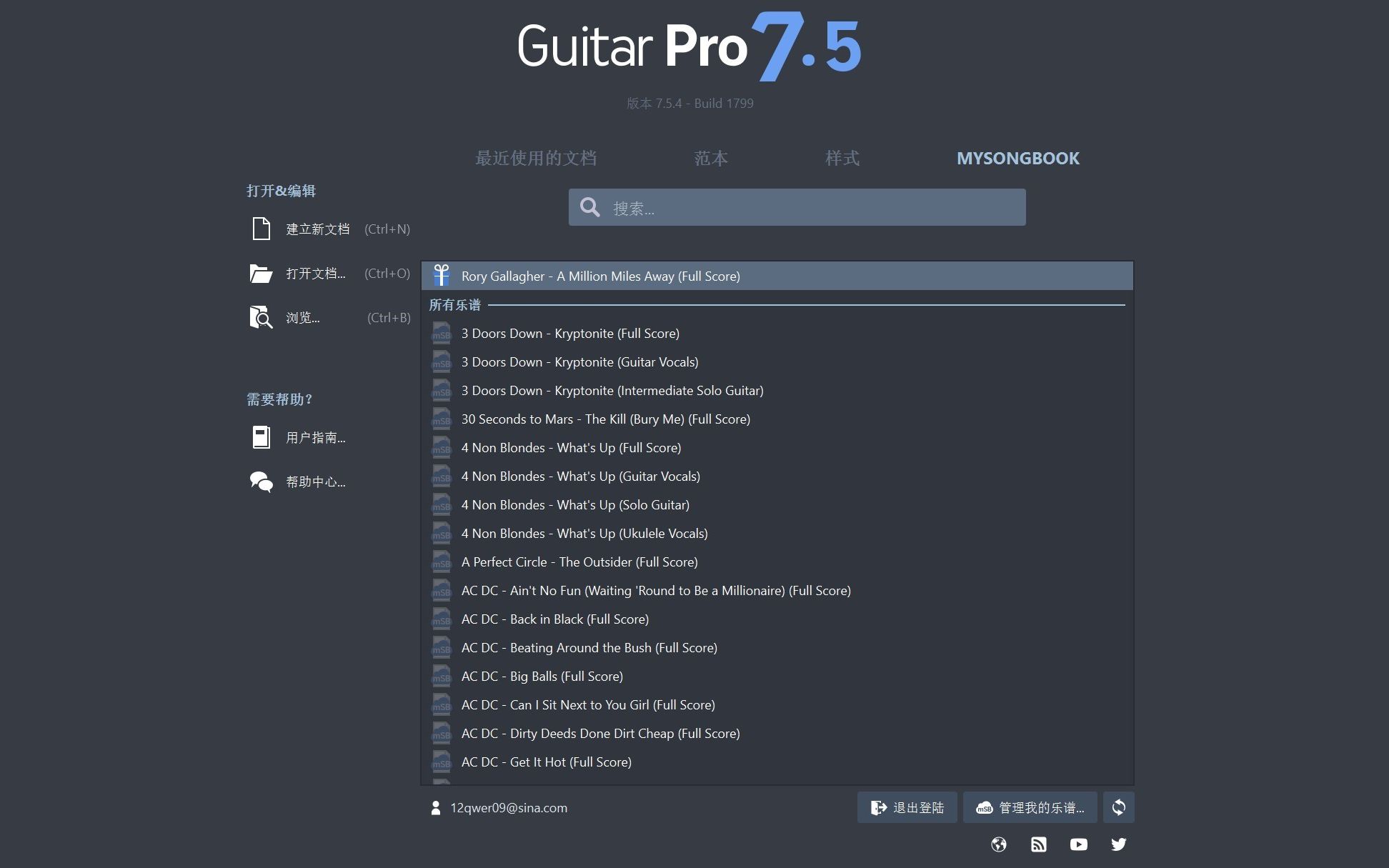Switch to the 样式 tab

tap(842, 158)
